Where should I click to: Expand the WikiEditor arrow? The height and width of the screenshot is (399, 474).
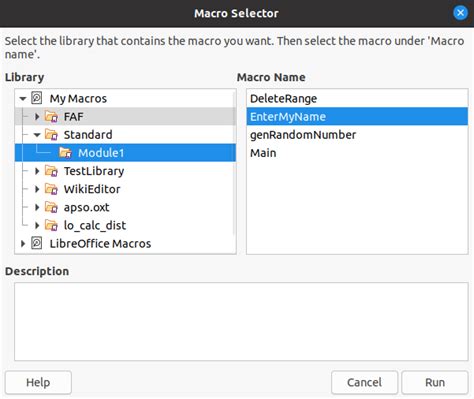(x=37, y=189)
